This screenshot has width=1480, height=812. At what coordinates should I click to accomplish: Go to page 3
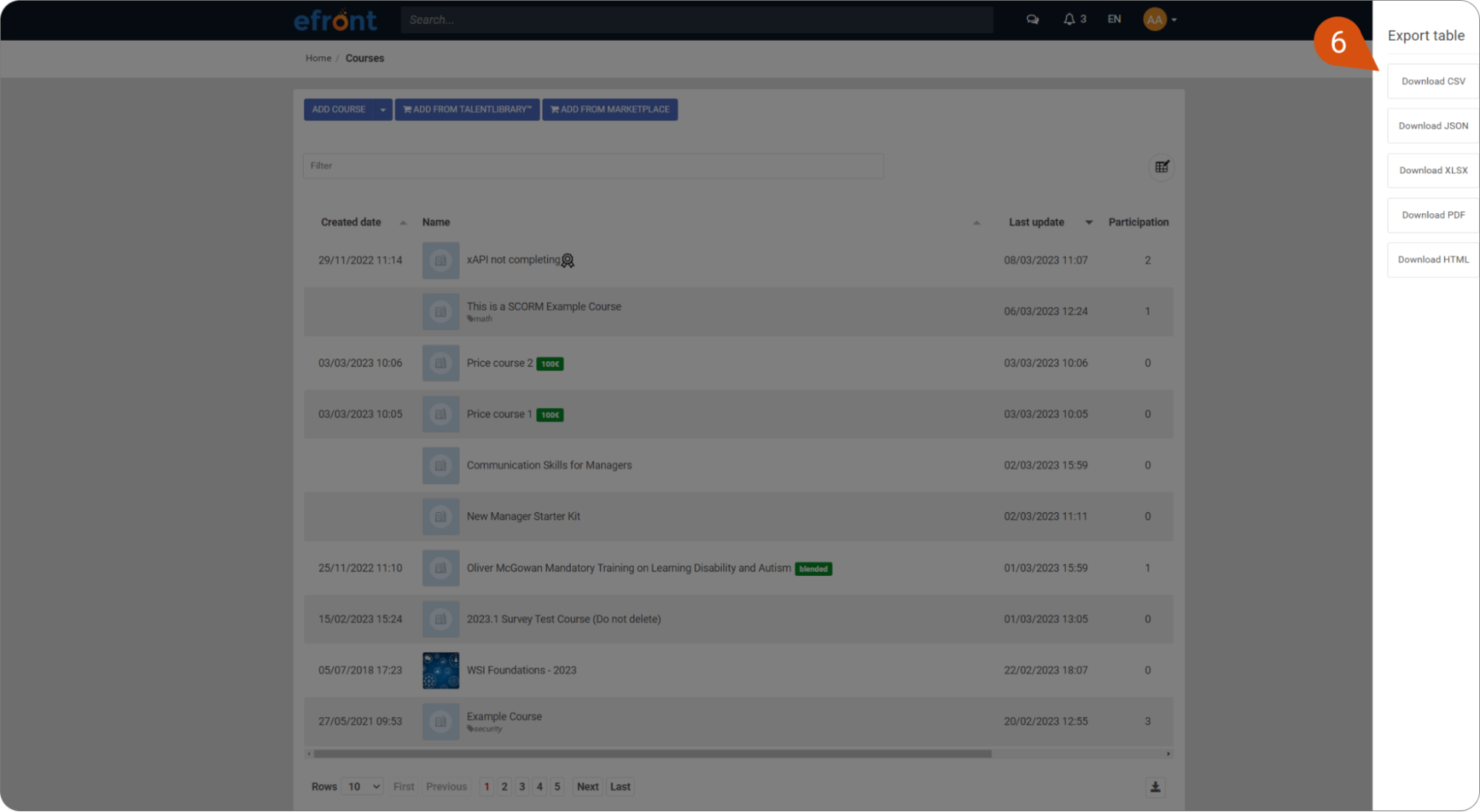522,787
